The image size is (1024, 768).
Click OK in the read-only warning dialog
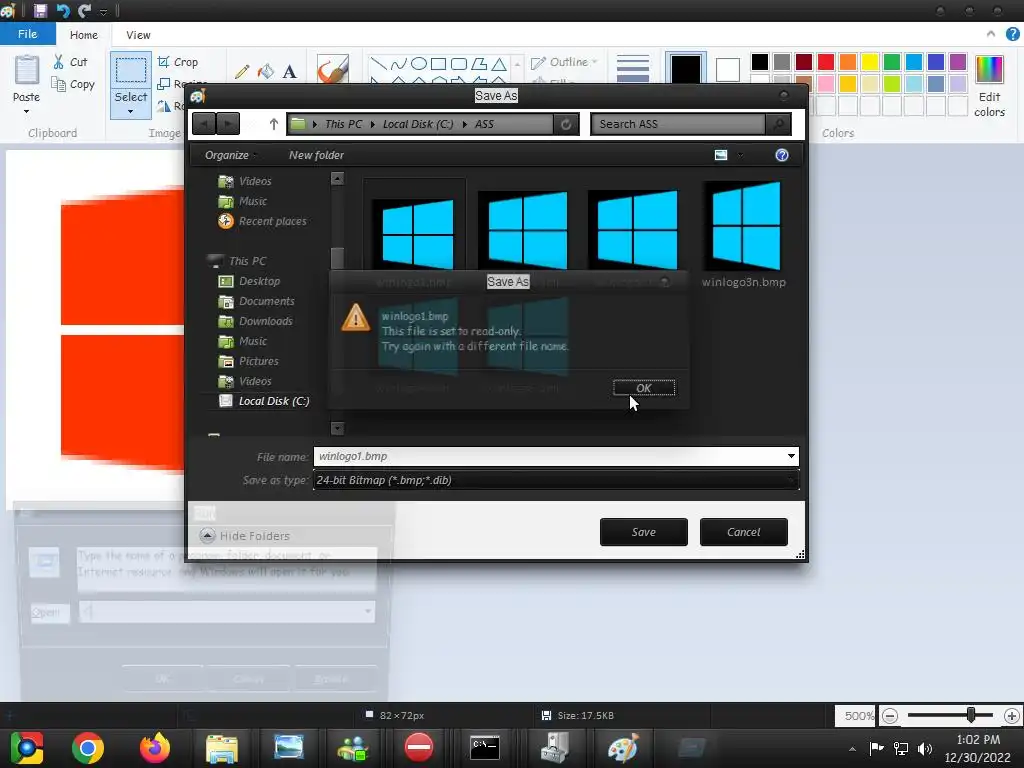644,388
